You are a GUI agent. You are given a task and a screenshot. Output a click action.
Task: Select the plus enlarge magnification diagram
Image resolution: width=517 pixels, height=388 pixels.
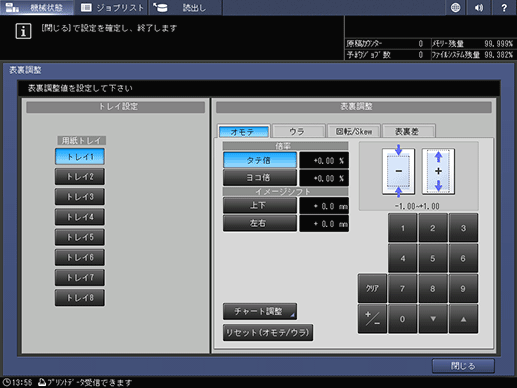tap(438, 171)
